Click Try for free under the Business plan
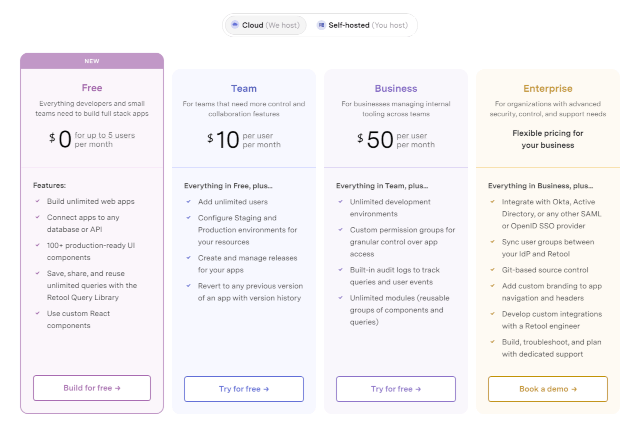The height and width of the screenshot is (434, 640). click(396, 388)
